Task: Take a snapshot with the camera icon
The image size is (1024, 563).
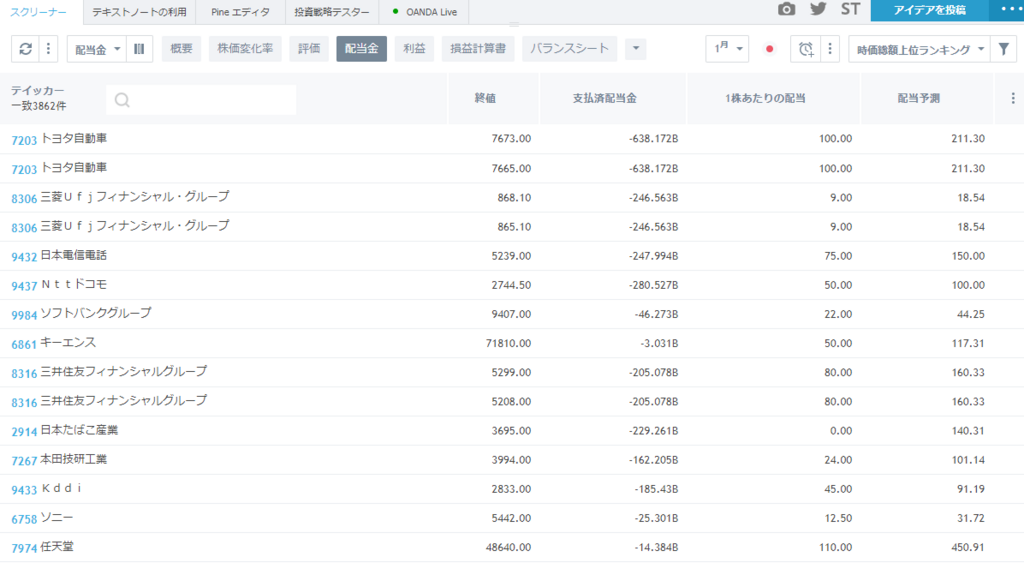Action: coord(786,9)
